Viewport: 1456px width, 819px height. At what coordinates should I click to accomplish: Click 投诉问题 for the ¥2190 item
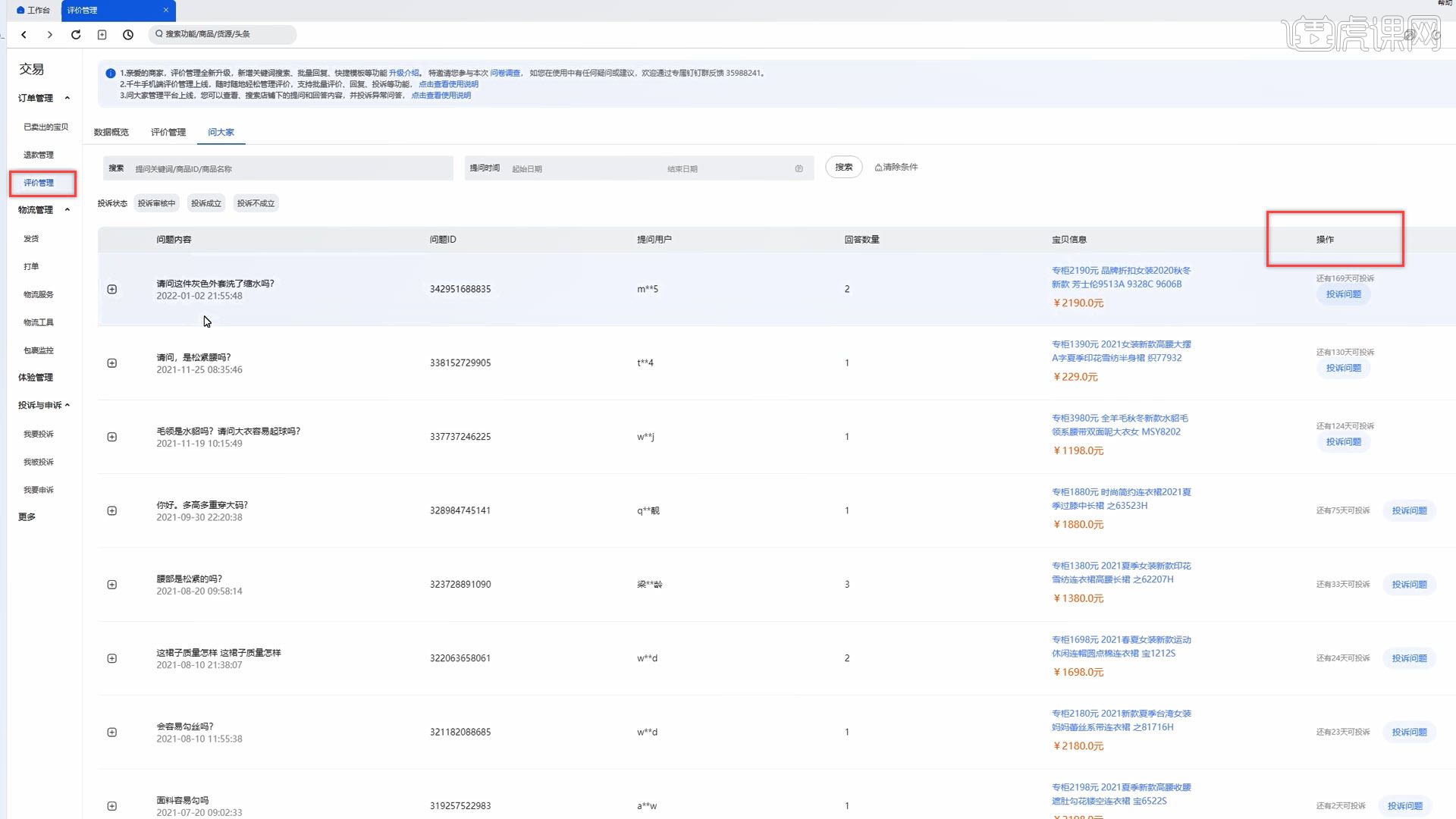click(x=1343, y=294)
